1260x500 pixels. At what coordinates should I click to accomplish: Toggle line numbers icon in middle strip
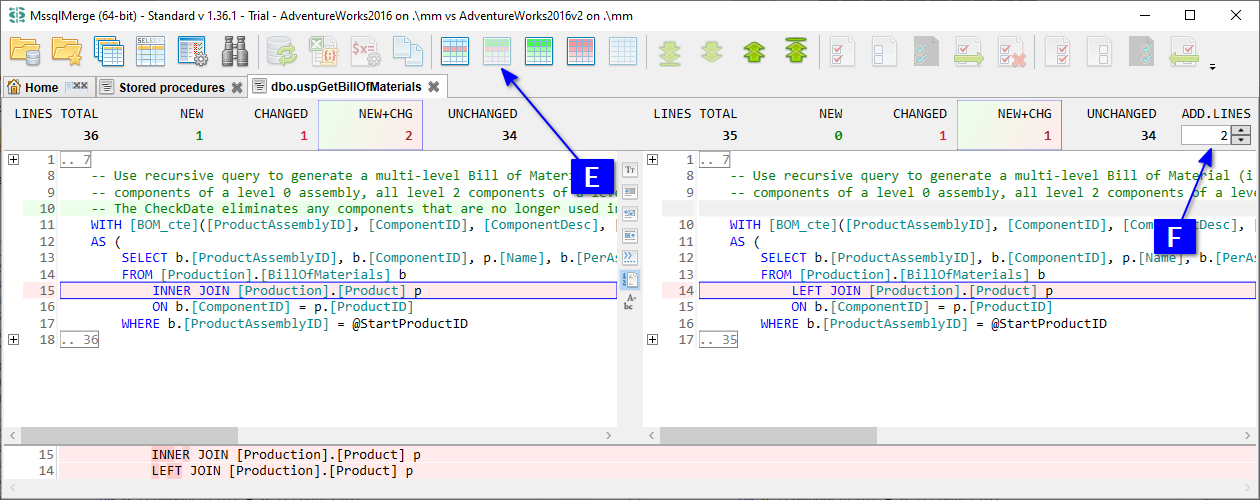(631, 279)
